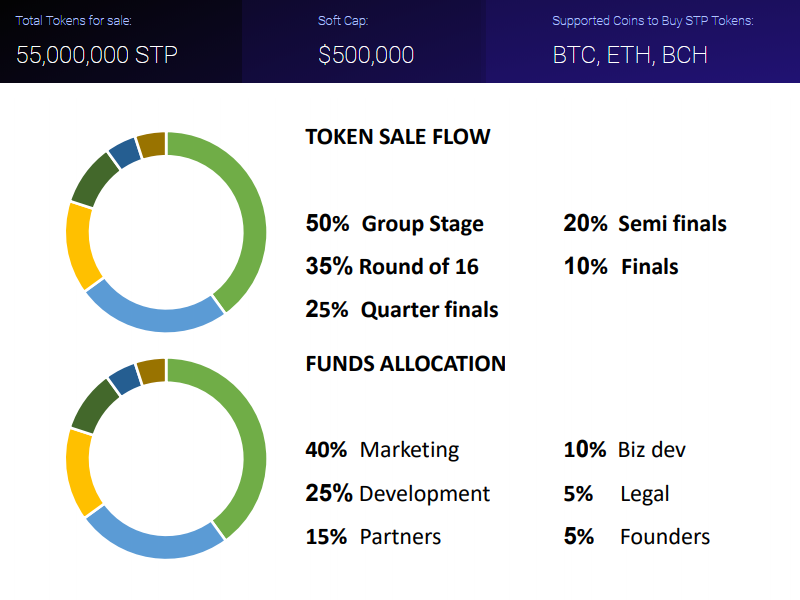Image resolution: width=800 pixels, height=600 pixels.
Task: Click the 20% Semi finals entry
Action: coord(645,223)
